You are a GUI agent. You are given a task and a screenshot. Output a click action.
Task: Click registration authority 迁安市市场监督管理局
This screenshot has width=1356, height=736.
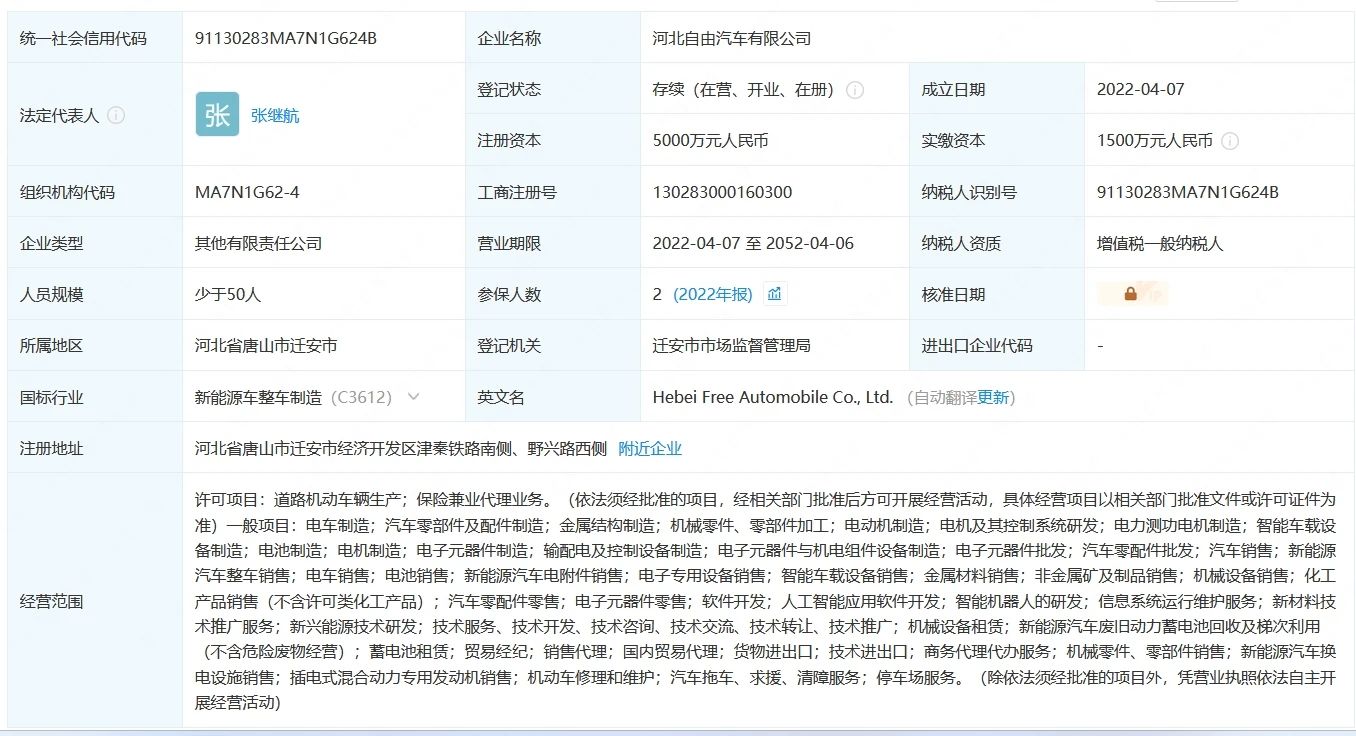[731, 345]
